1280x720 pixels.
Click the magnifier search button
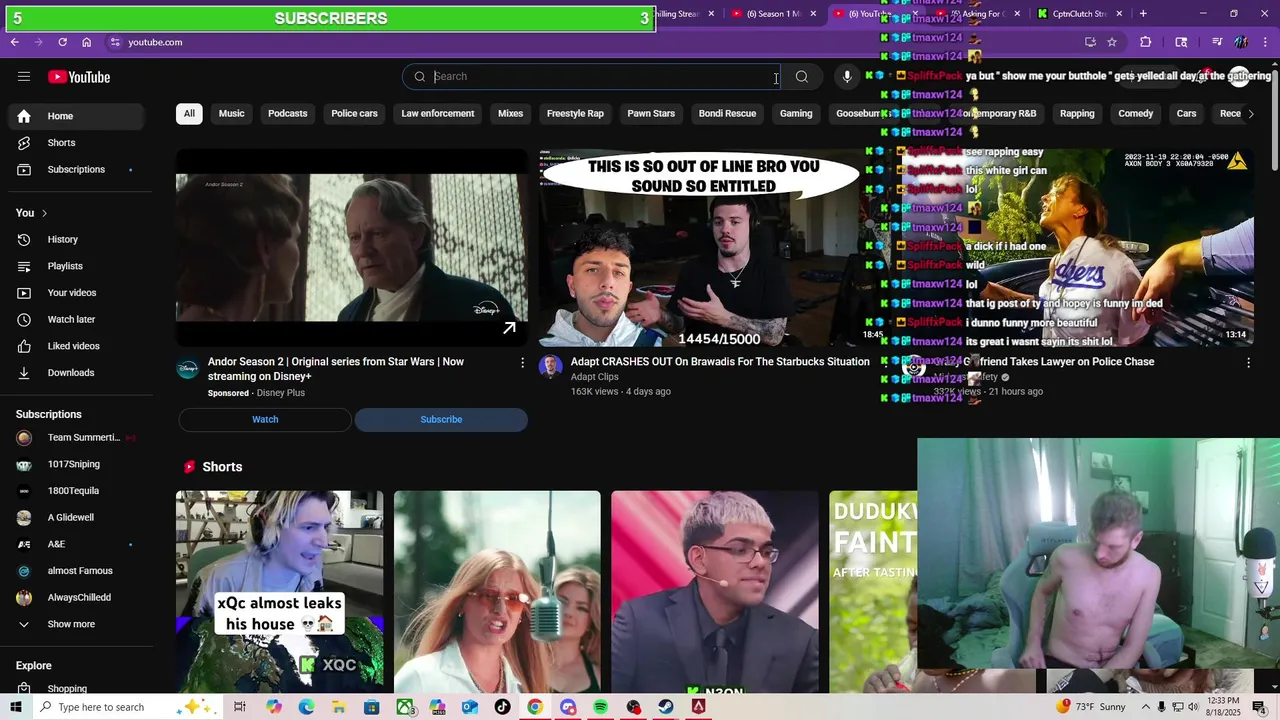(802, 77)
